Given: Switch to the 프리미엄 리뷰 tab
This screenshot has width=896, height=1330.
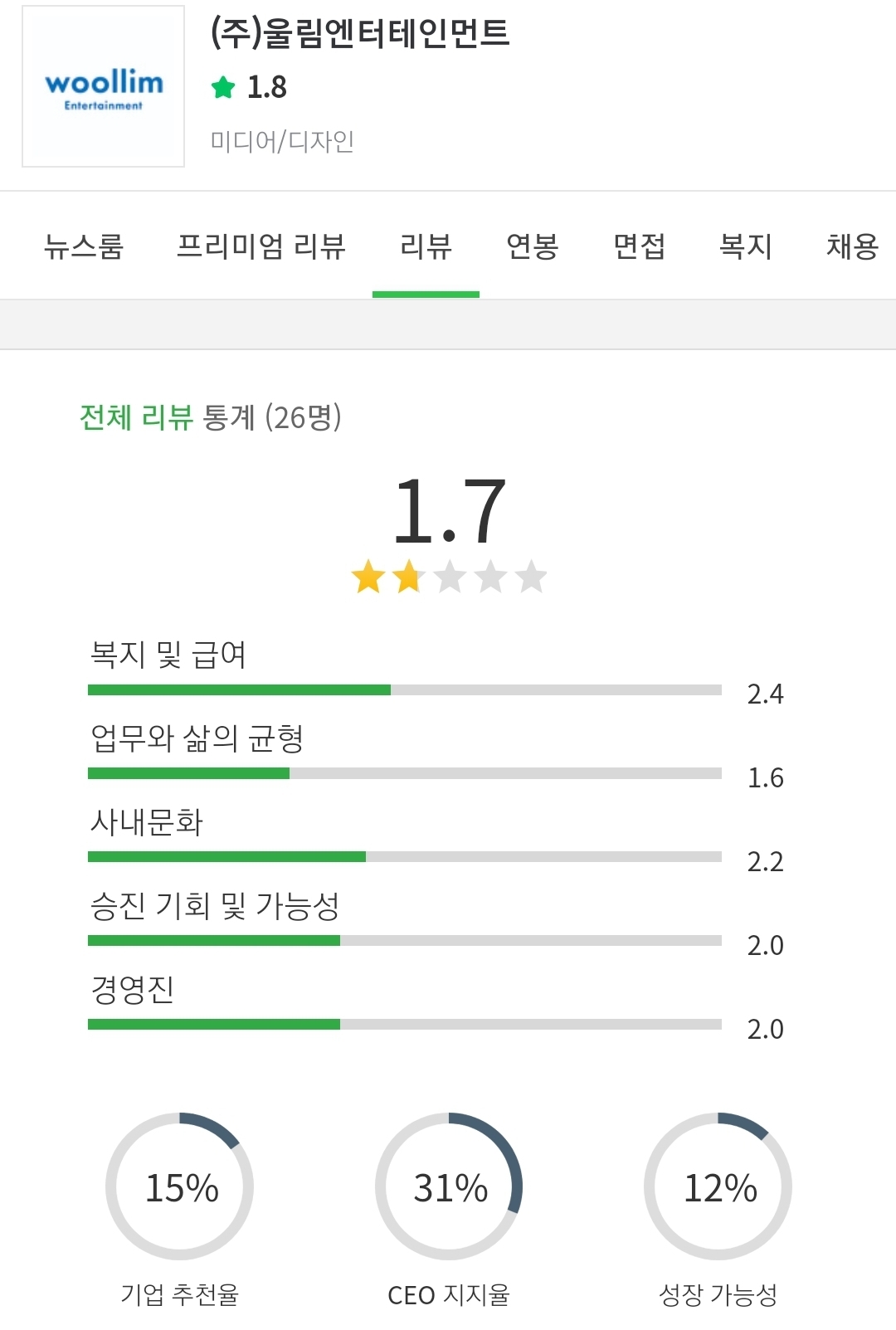Looking at the screenshot, I should [x=261, y=246].
